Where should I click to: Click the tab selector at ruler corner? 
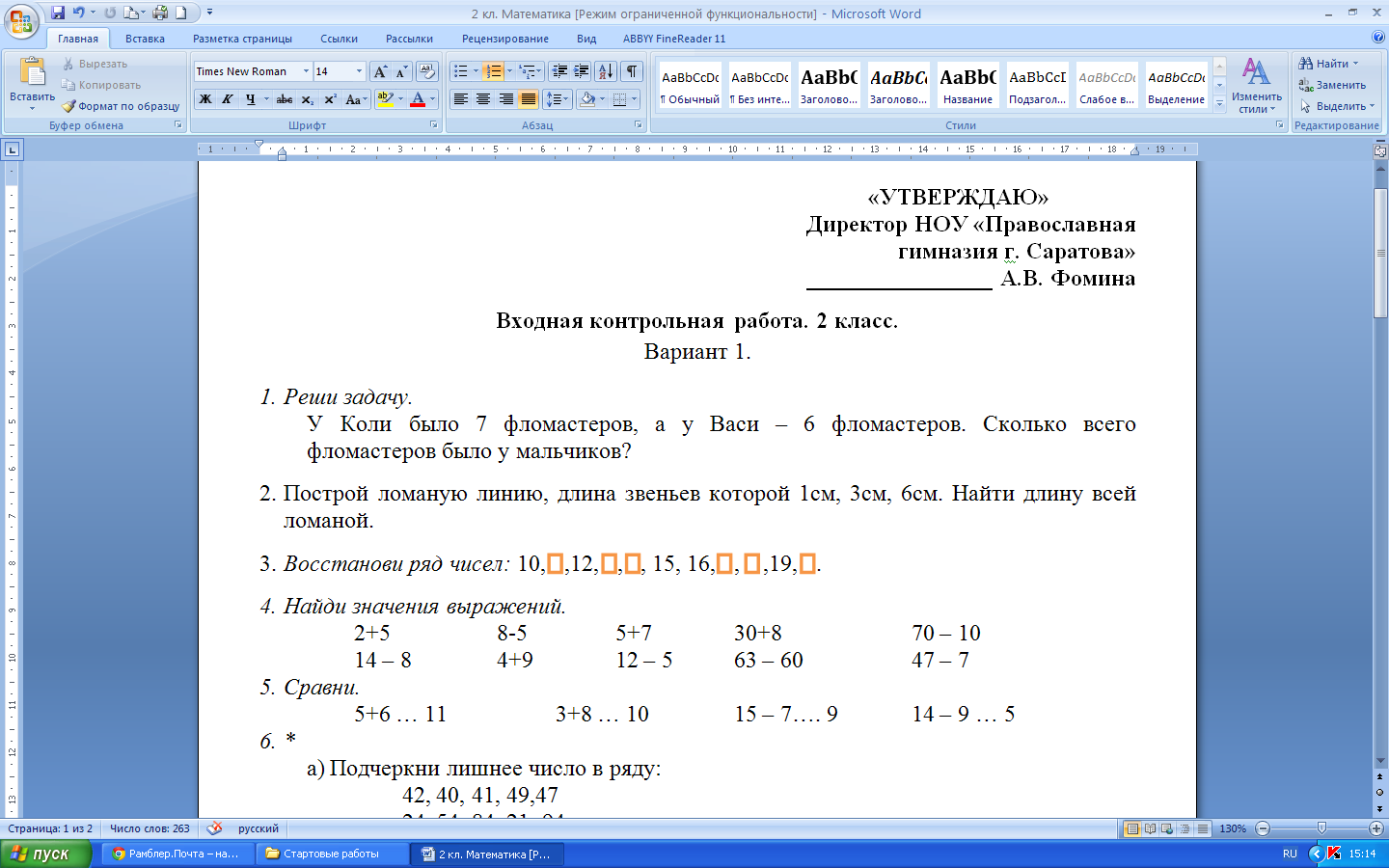tap(12, 149)
